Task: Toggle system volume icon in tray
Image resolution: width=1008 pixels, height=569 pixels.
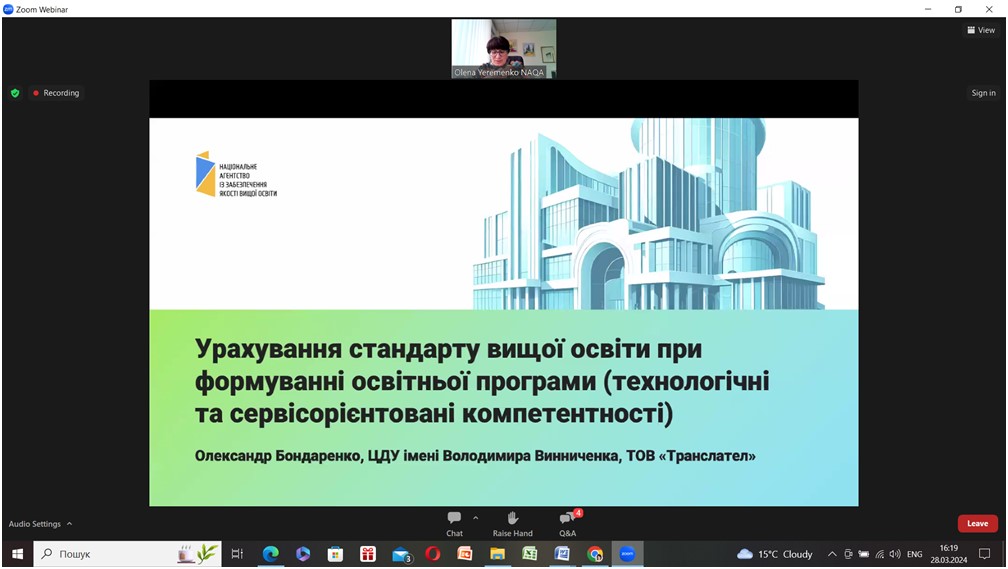Action: coord(894,554)
